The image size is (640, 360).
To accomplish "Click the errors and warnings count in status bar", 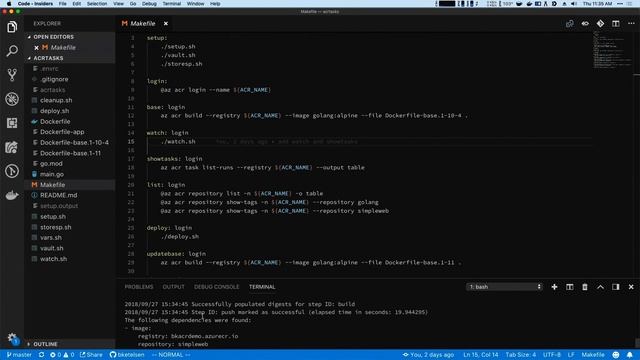I will click(62, 355).
